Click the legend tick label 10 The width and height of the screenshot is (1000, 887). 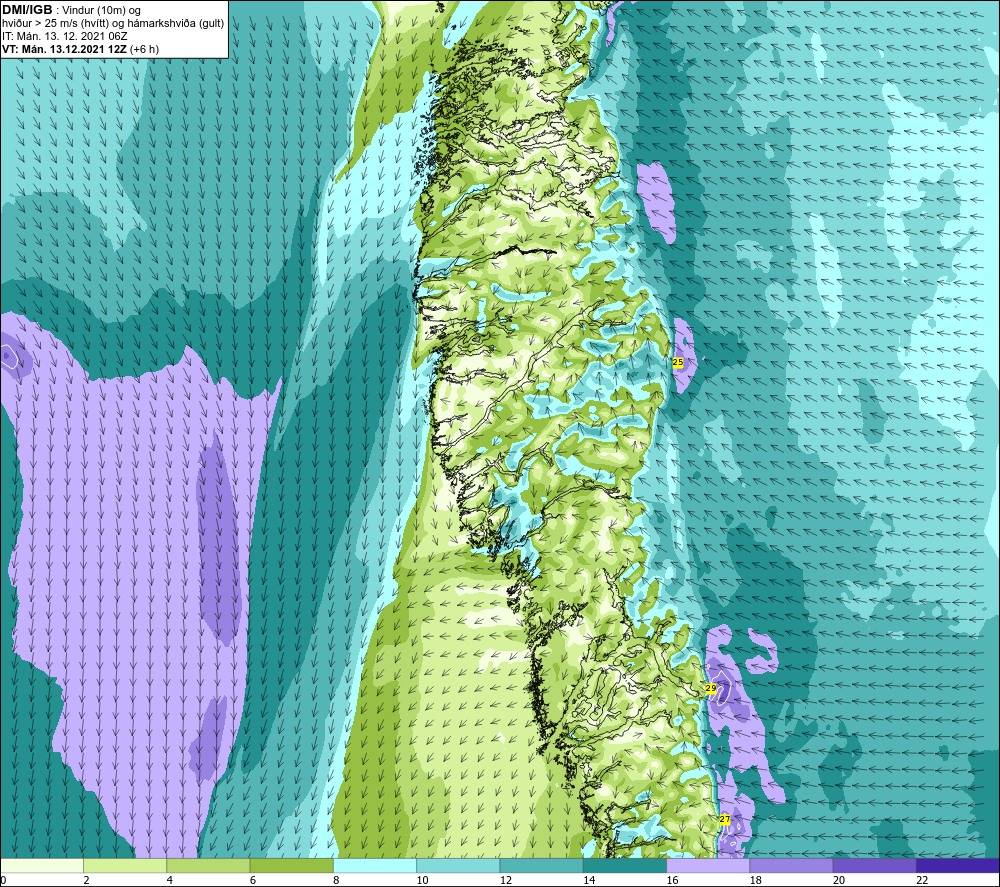(422, 880)
